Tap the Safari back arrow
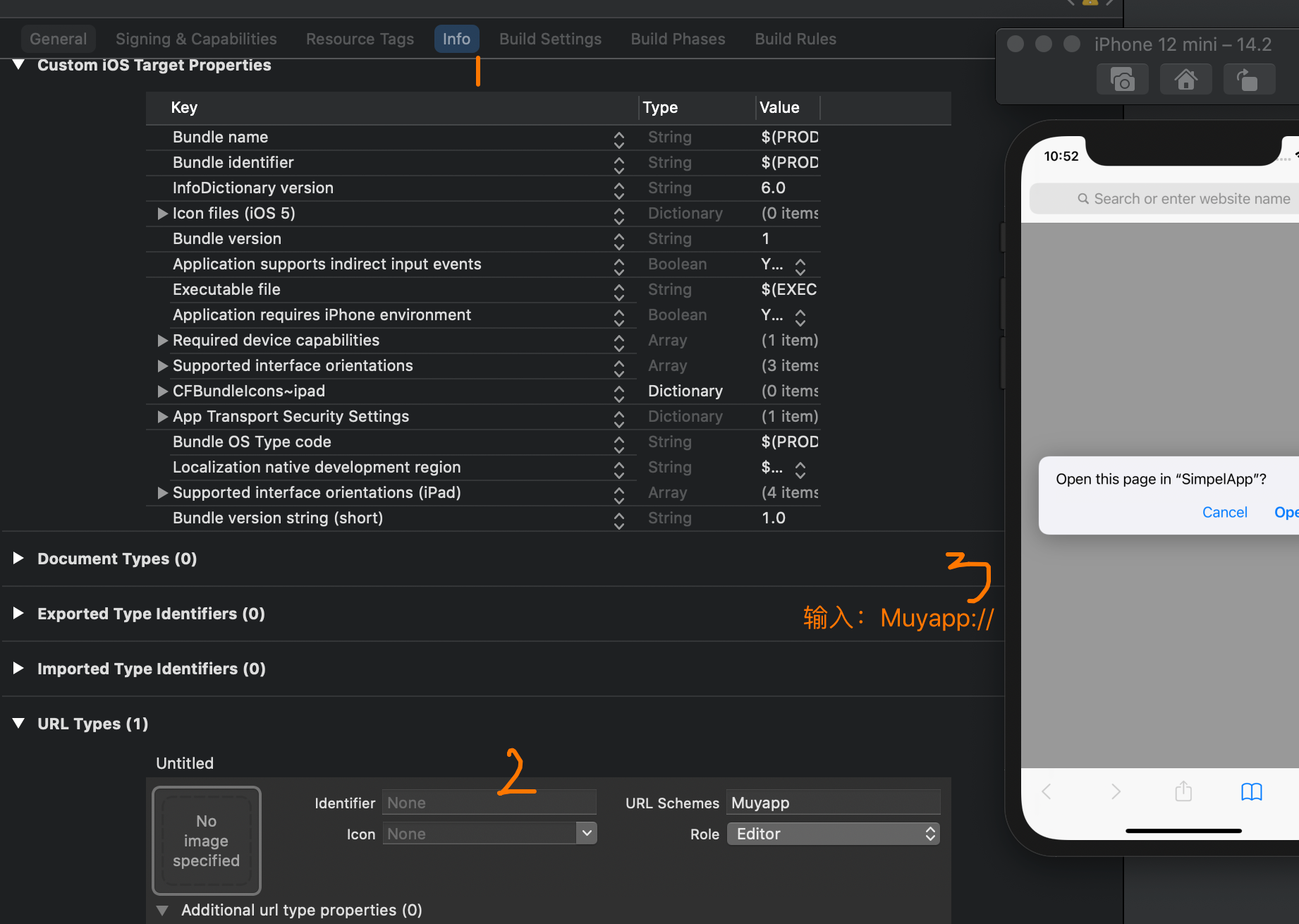1299x924 pixels. click(x=1047, y=792)
